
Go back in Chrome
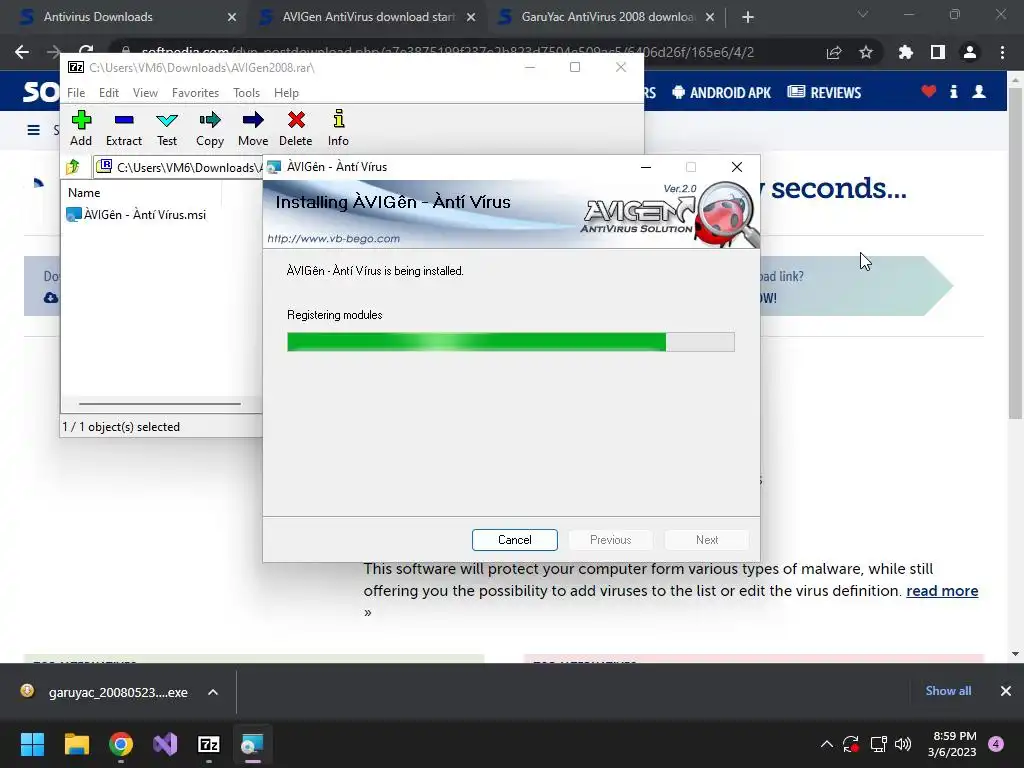22,52
